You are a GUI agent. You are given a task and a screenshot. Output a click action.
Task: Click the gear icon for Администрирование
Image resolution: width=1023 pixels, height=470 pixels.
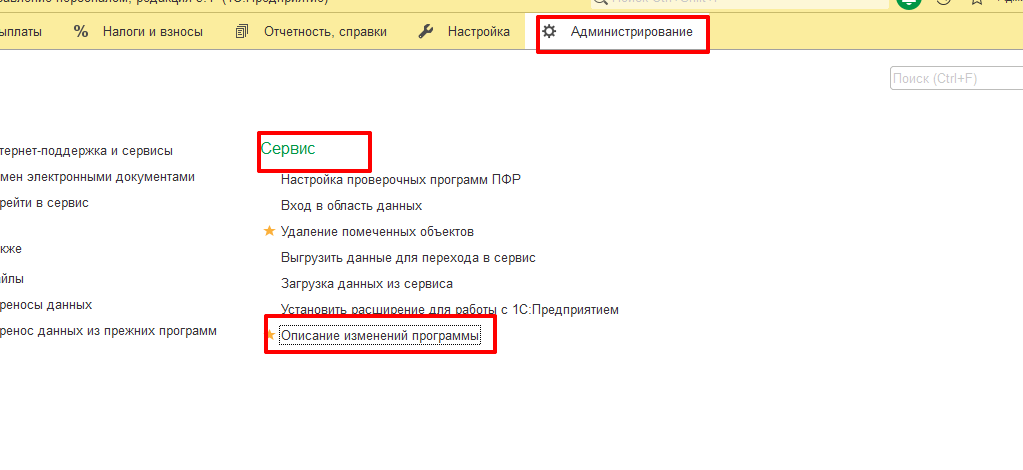point(549,32)
